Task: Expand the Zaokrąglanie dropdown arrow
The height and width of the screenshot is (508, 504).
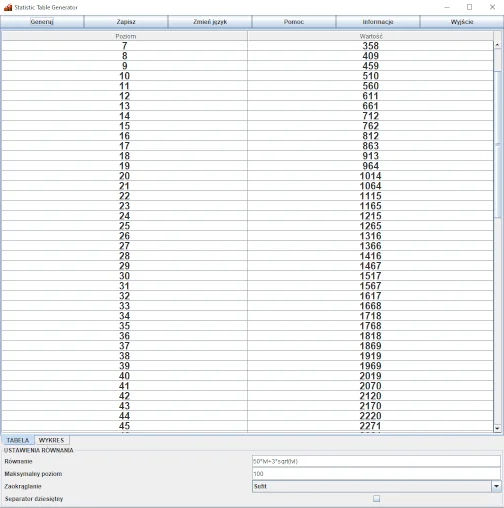Action: (x=496, y=486)
